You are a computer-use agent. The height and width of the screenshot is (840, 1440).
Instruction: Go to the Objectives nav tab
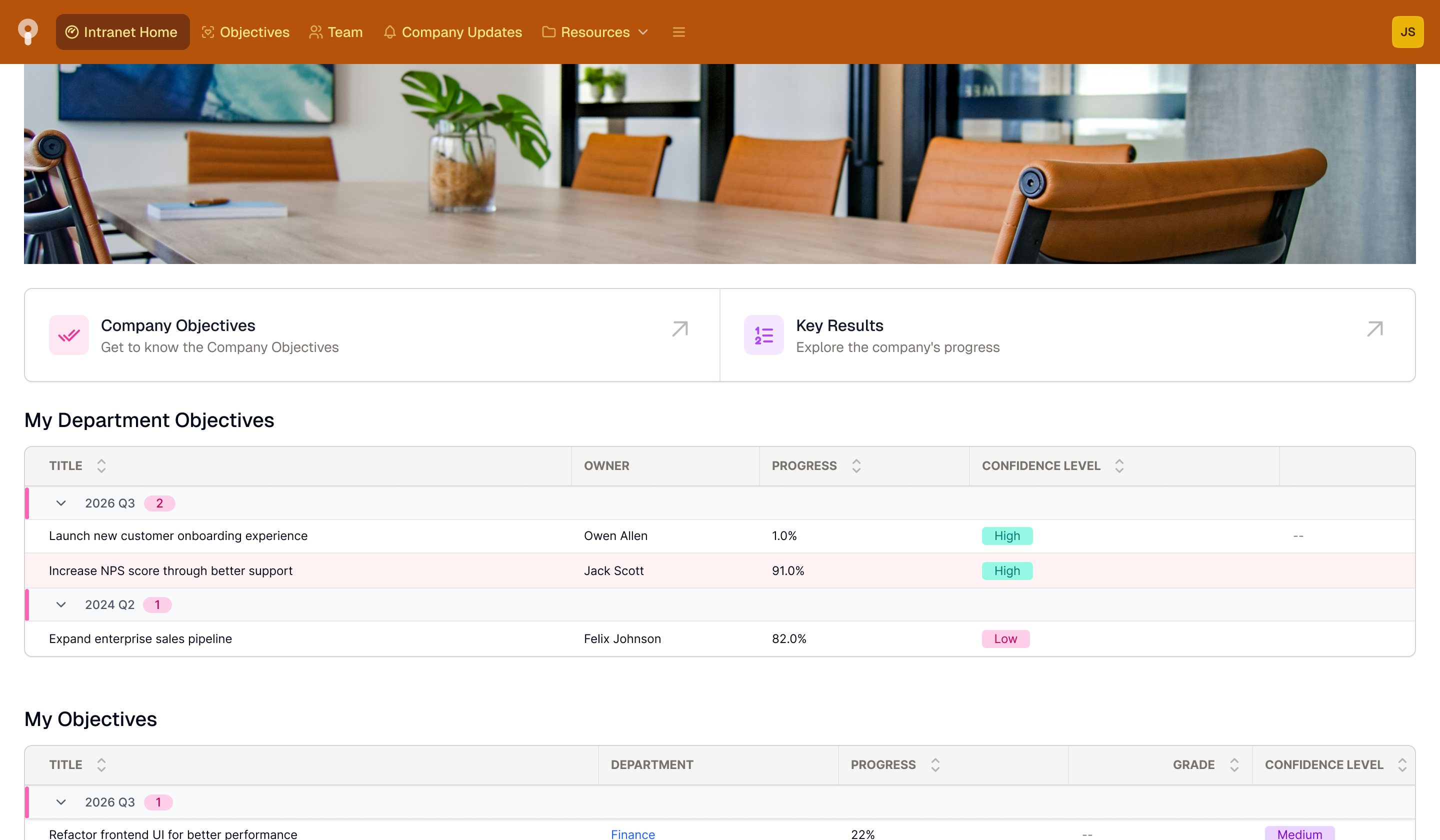(x=245, y=32)
